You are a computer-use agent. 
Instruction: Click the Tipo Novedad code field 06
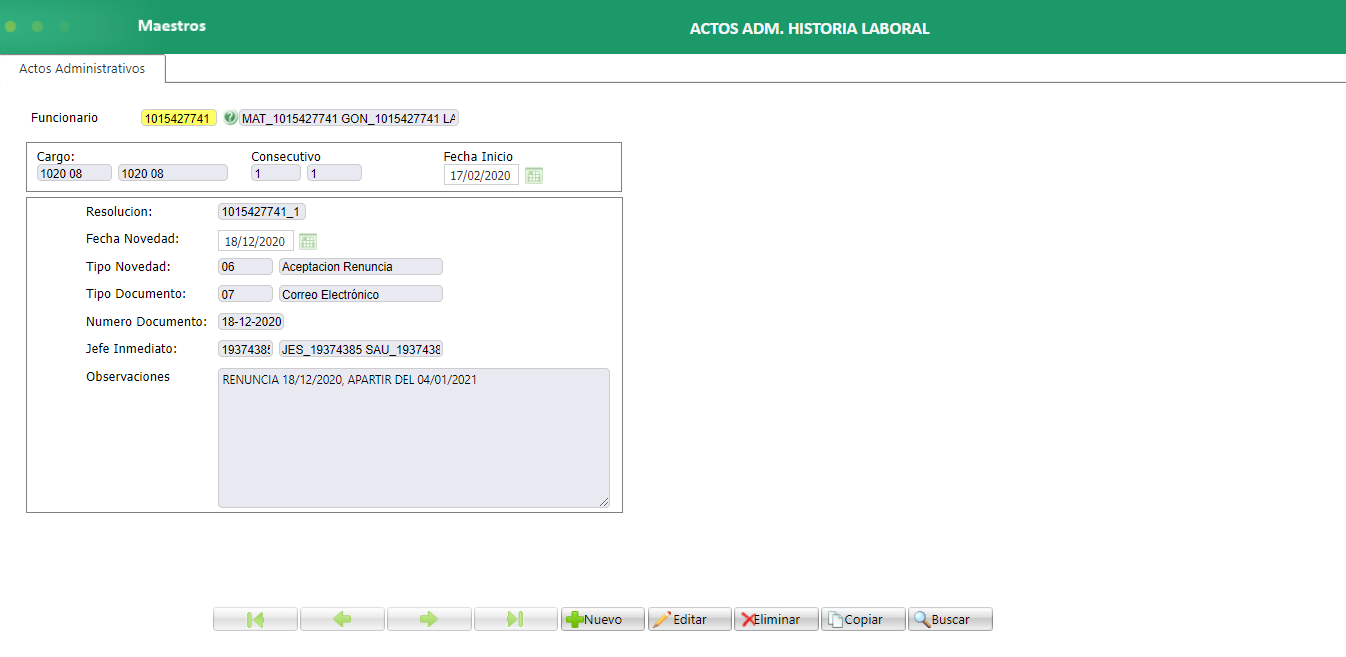(245, 267)
